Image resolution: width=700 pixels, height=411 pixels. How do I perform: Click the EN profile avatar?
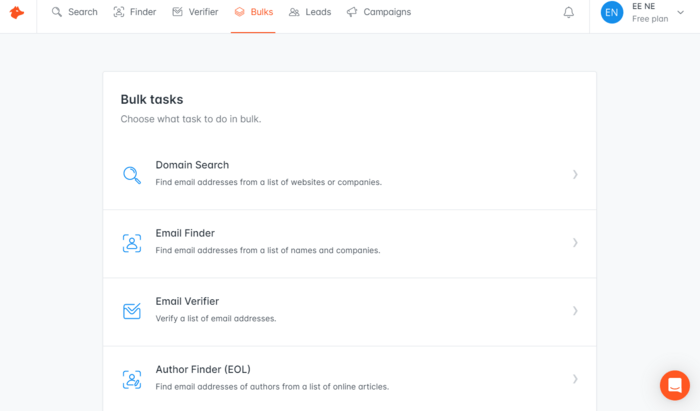click(x=612, y=12)
